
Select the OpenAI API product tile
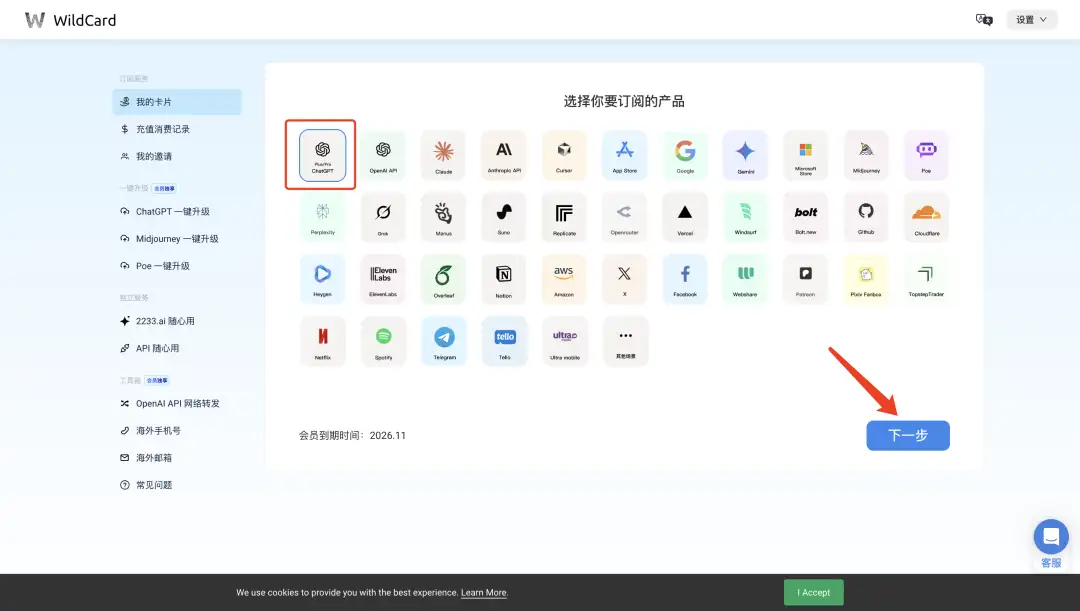click(x=383, y=155)
